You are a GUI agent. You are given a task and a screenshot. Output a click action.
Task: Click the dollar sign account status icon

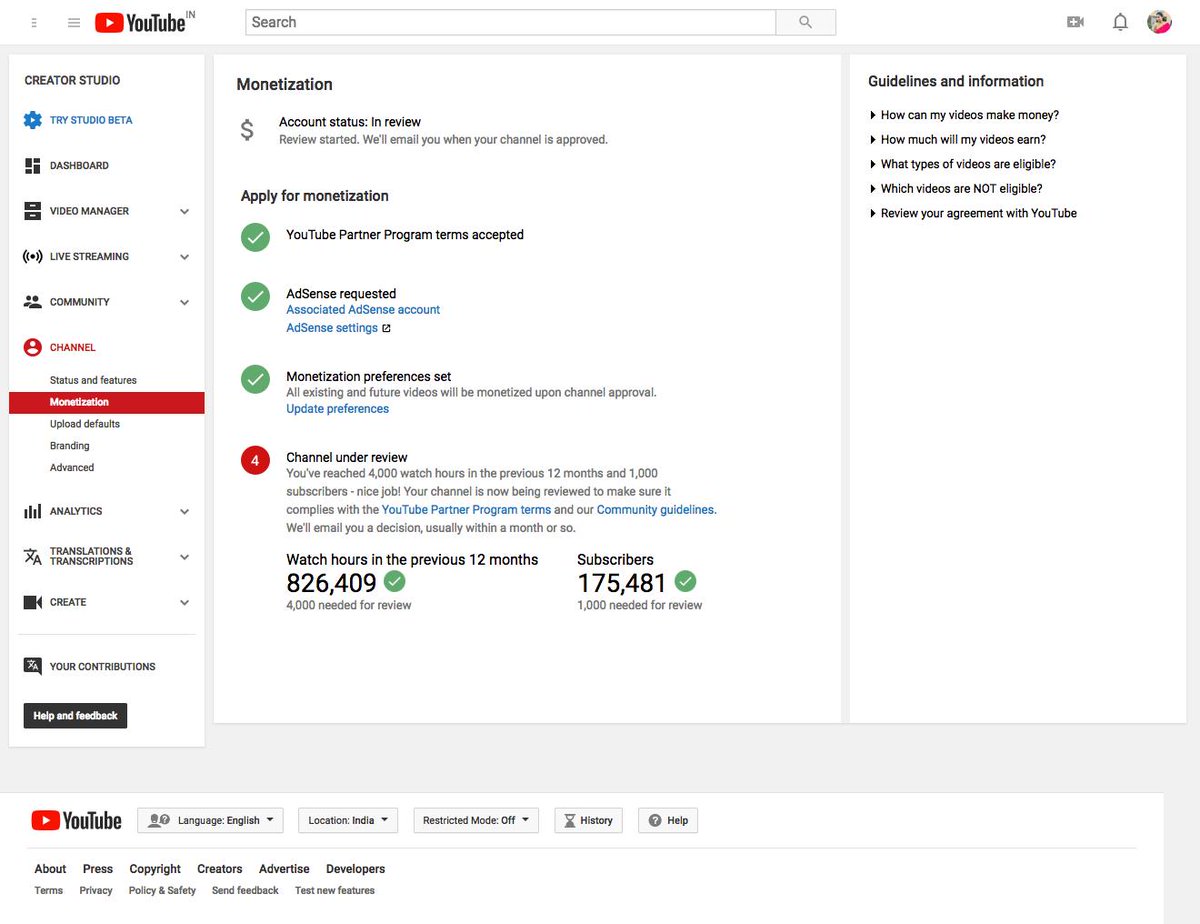(247, 130)
